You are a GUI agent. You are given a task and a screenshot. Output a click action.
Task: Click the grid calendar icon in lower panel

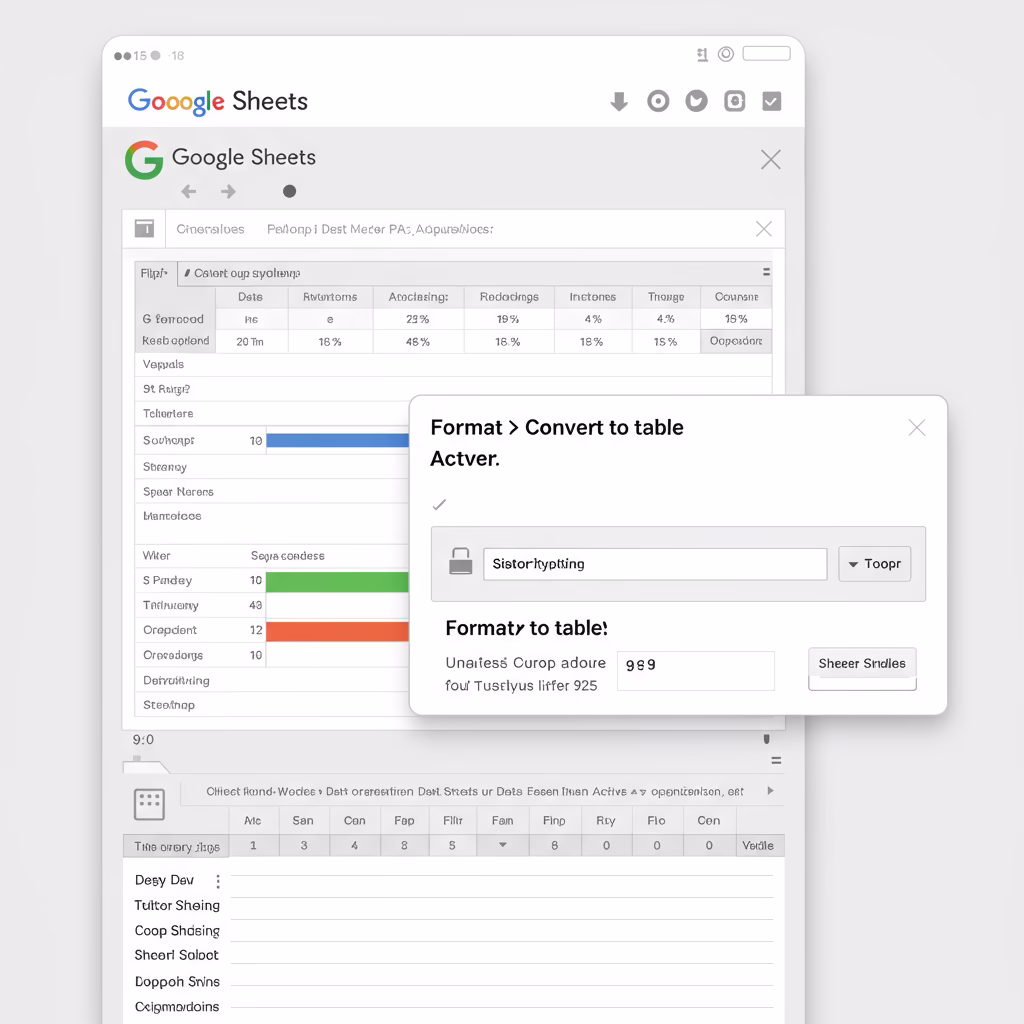pos(149,804)
